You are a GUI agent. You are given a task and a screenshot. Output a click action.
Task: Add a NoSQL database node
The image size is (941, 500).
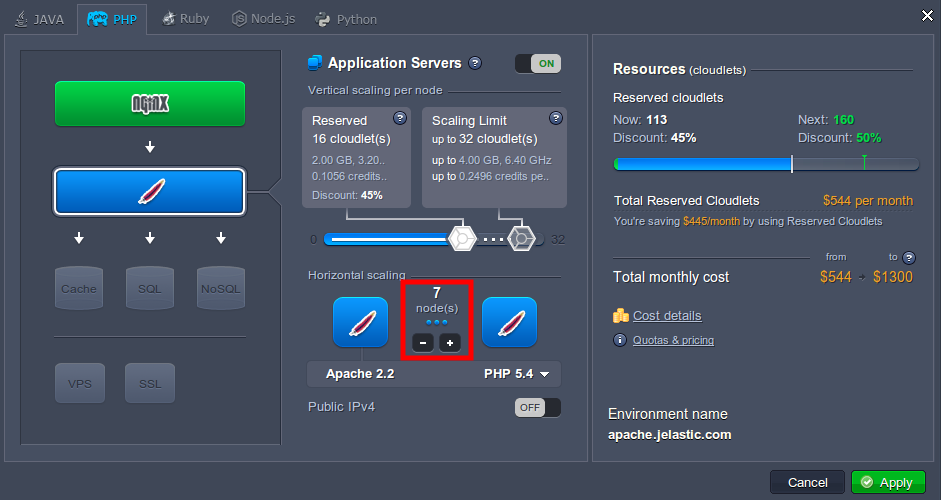pos(221,288)
